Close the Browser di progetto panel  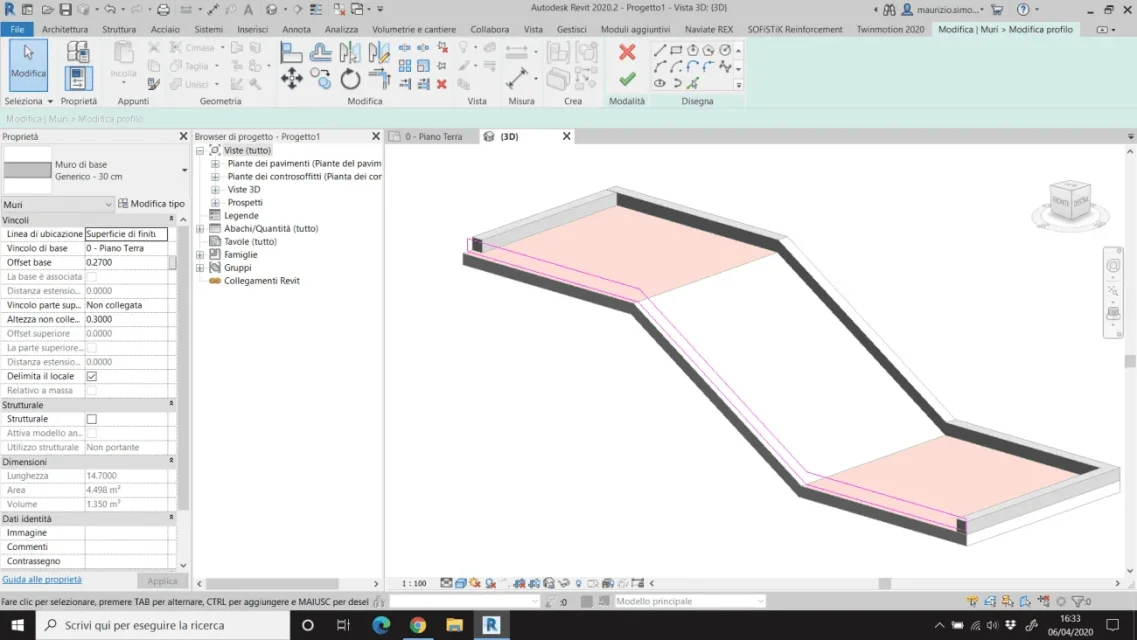[376, 136]
